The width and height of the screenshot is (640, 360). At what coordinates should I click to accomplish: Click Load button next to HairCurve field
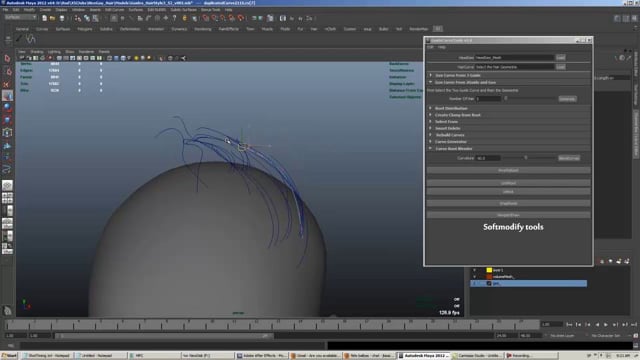[560, 67]
